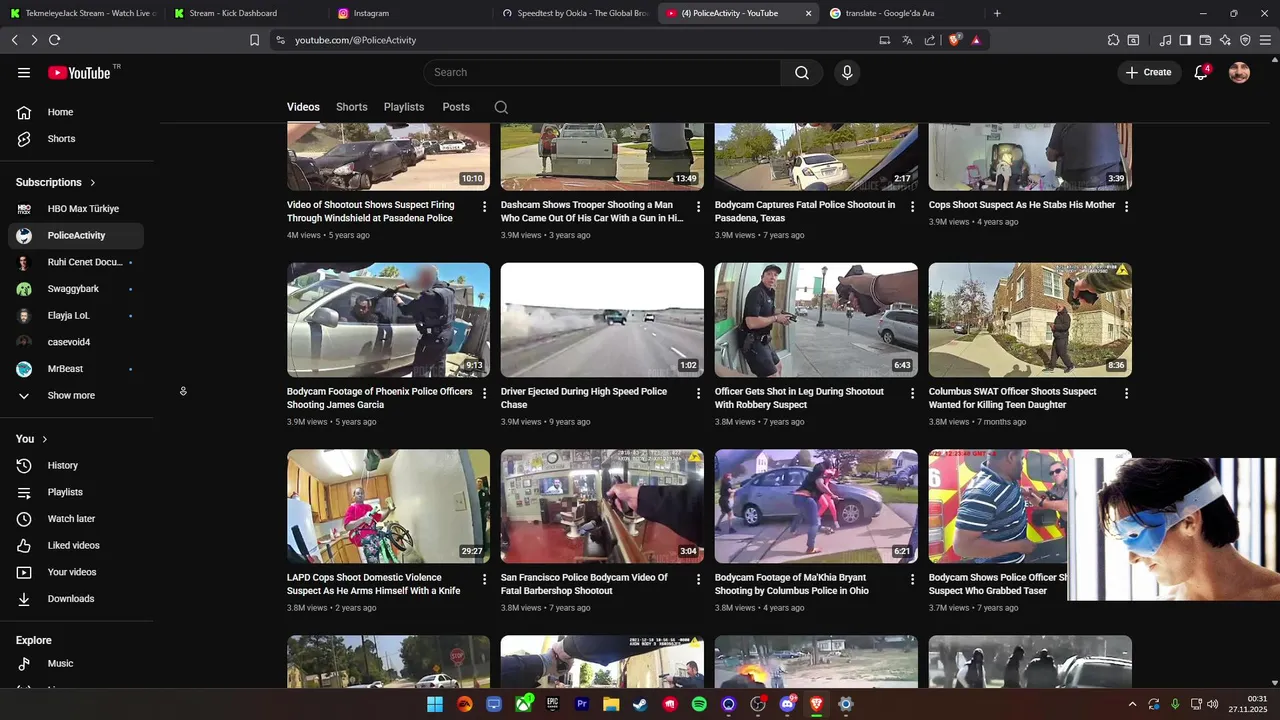Open more options for Cops Shoot Suspect Stabs Mother
Viewport: 1280px width, 720px height.
[1127, 207]
